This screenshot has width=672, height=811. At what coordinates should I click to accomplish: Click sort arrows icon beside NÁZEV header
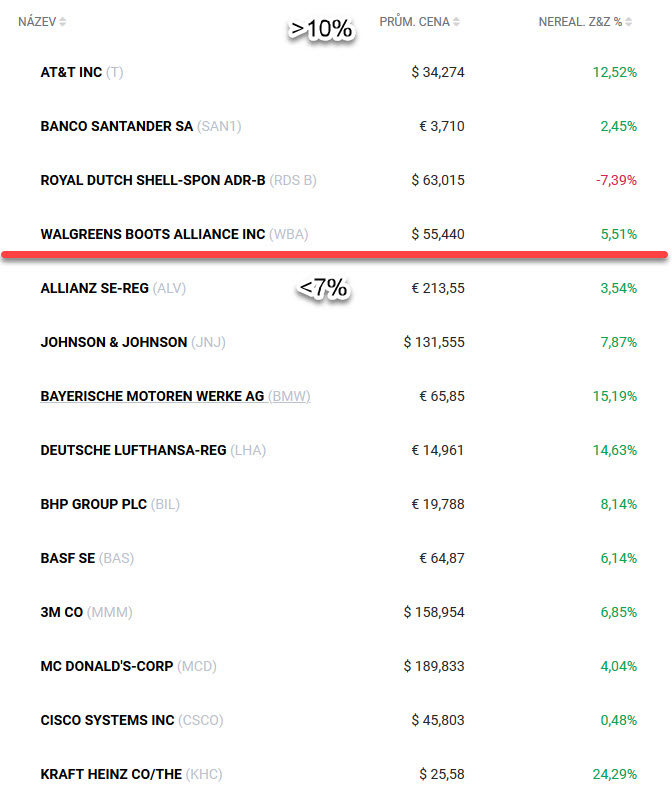tap(63, 22)
